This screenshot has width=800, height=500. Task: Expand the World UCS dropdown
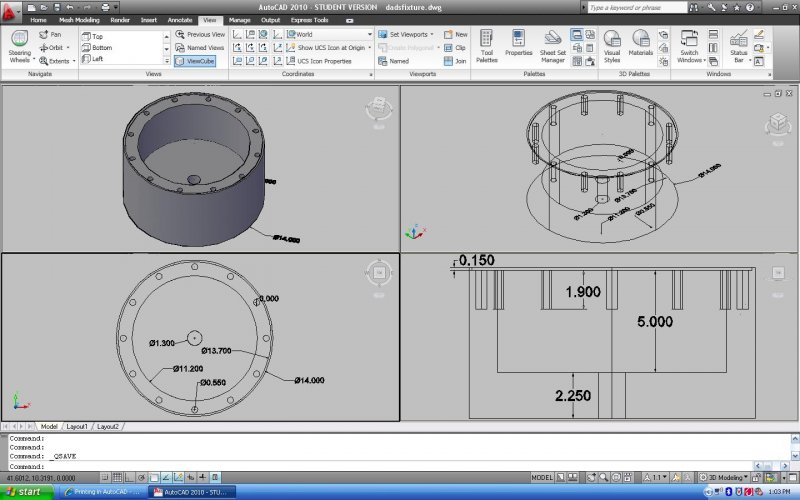(369, 34)
